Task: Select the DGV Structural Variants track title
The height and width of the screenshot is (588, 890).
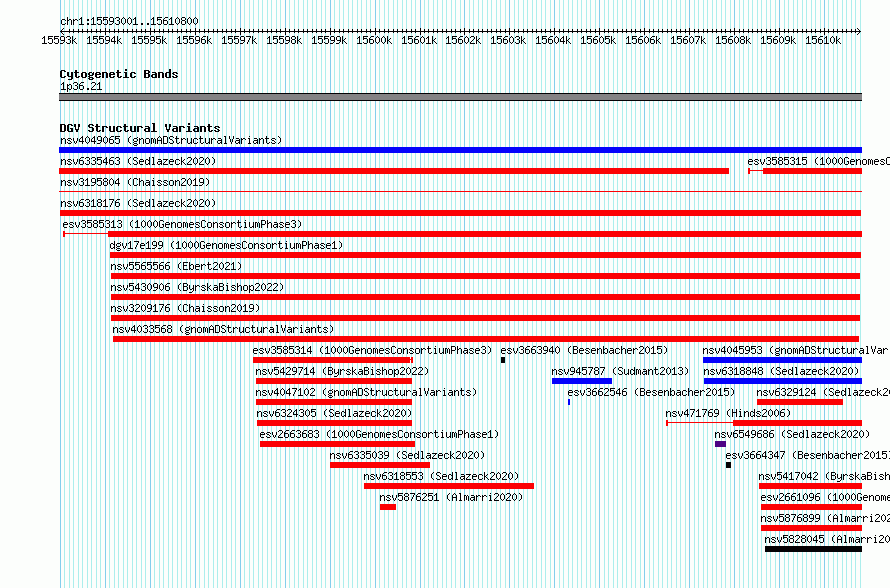Action: [x=140, y=128]
